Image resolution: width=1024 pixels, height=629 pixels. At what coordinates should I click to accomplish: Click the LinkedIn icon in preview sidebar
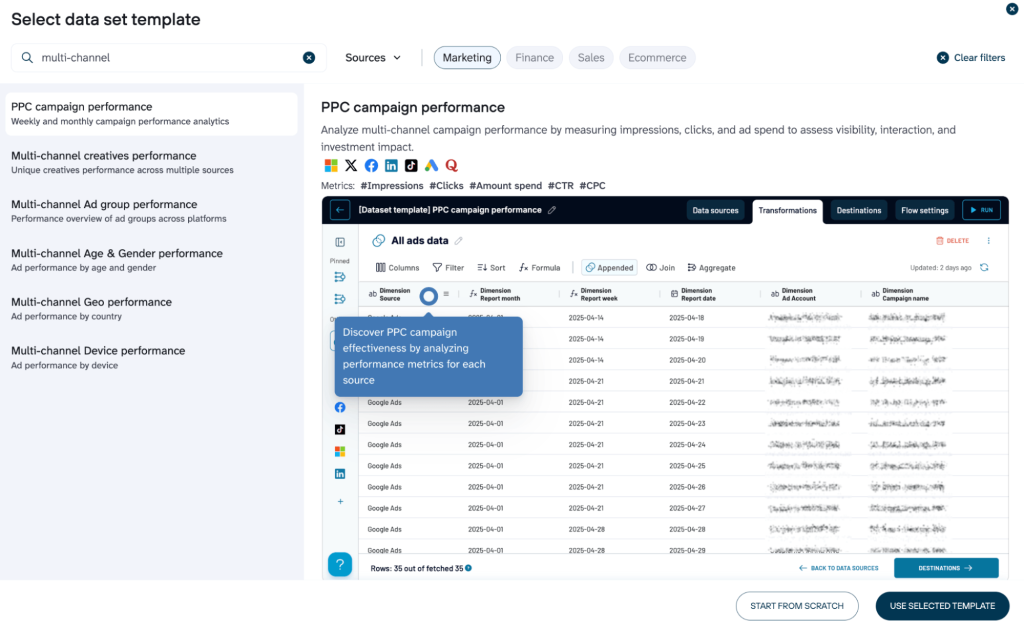click(x=340, y=473)
